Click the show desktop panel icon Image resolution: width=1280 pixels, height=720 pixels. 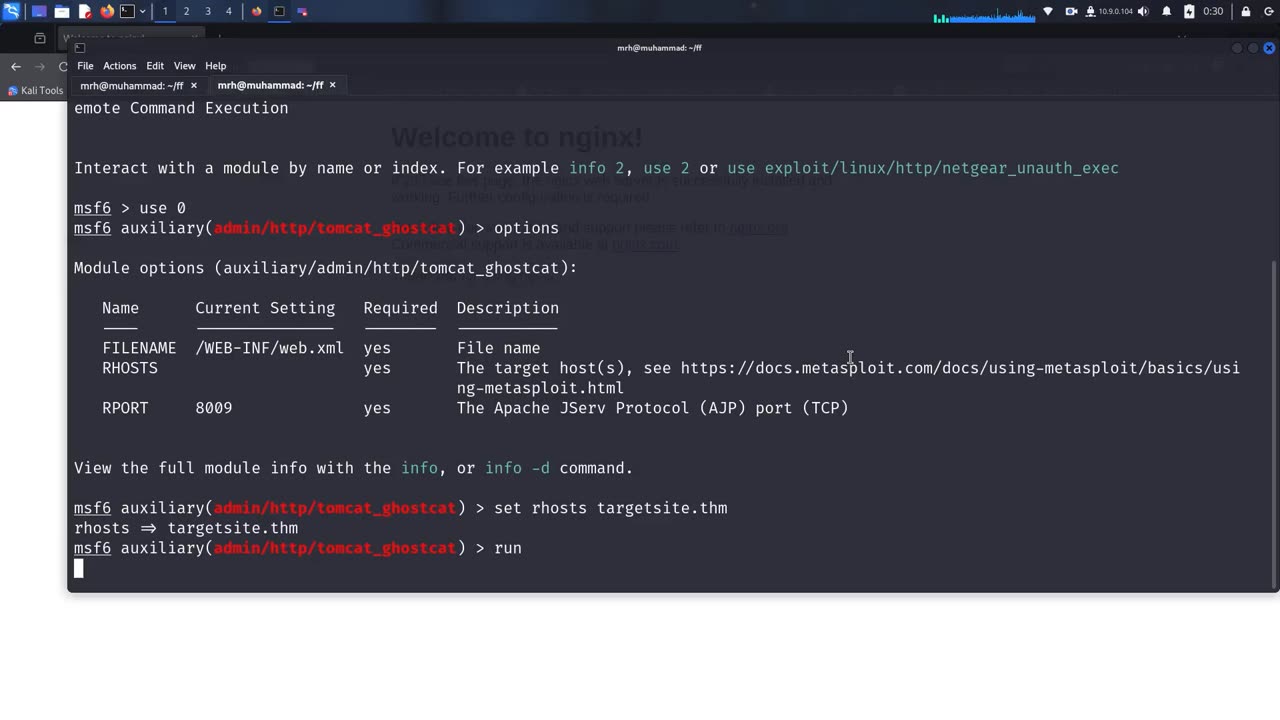[x=39, y=11]
